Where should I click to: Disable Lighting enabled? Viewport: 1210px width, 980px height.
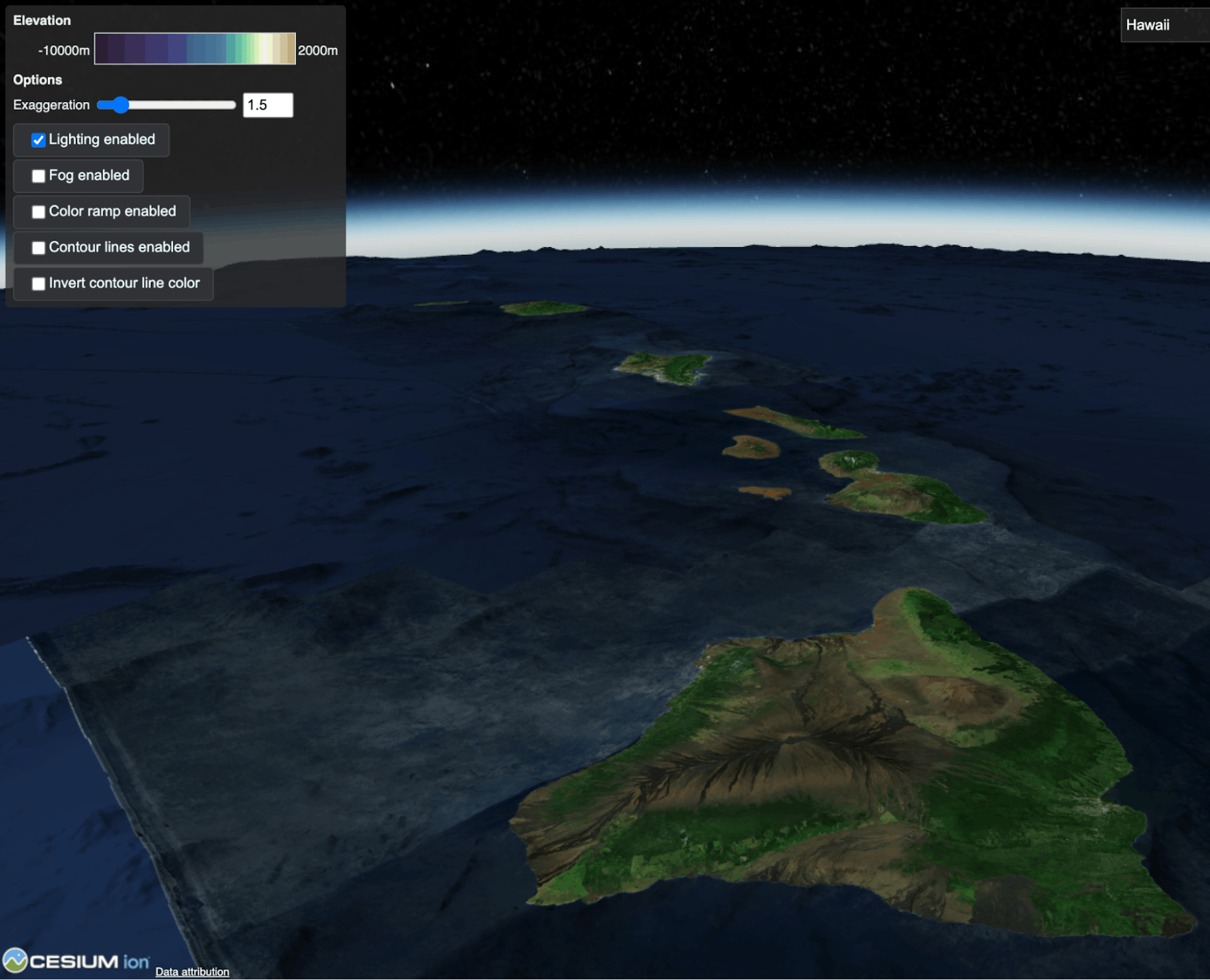coord(39,139)
